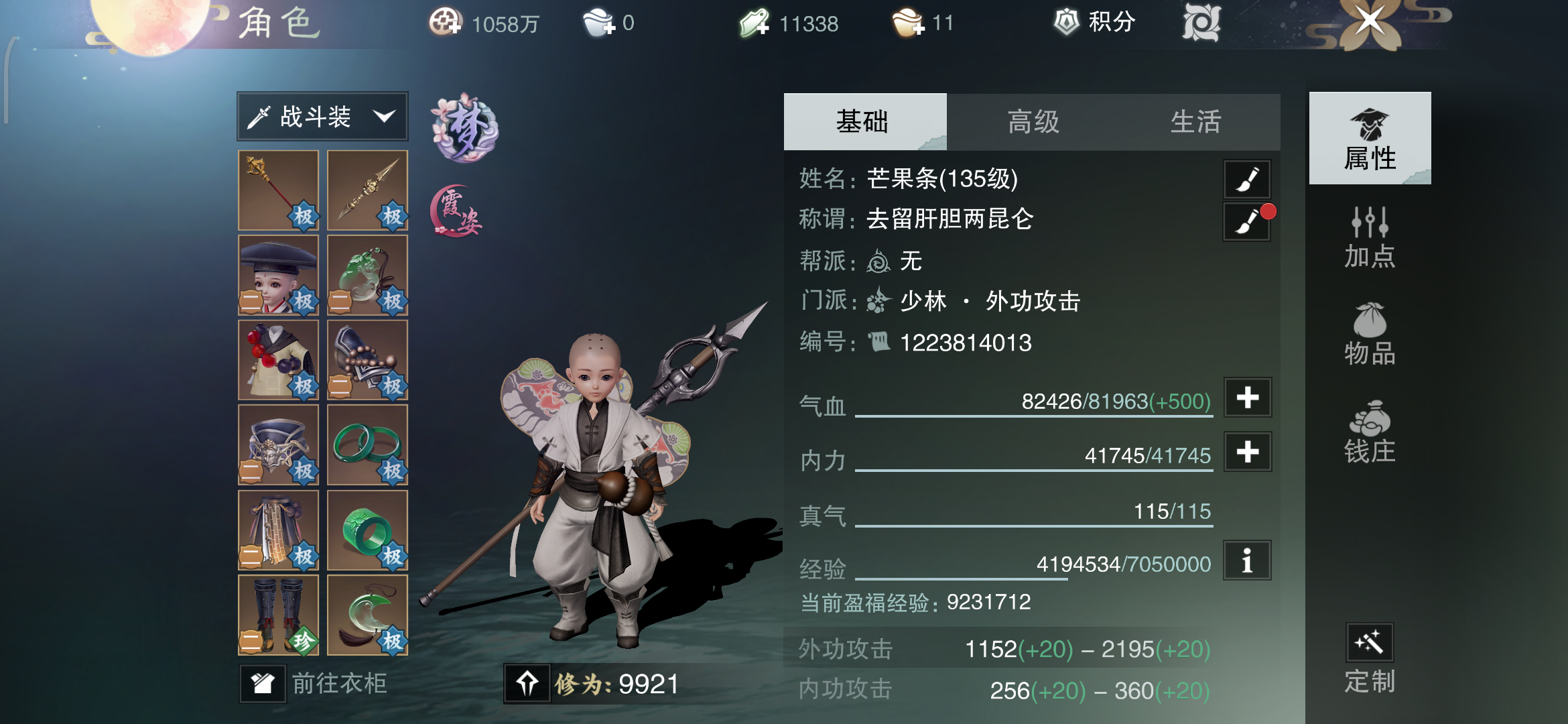Open the 钱庄 bank panel
1568x724 pixels.
coord(1370,432)
